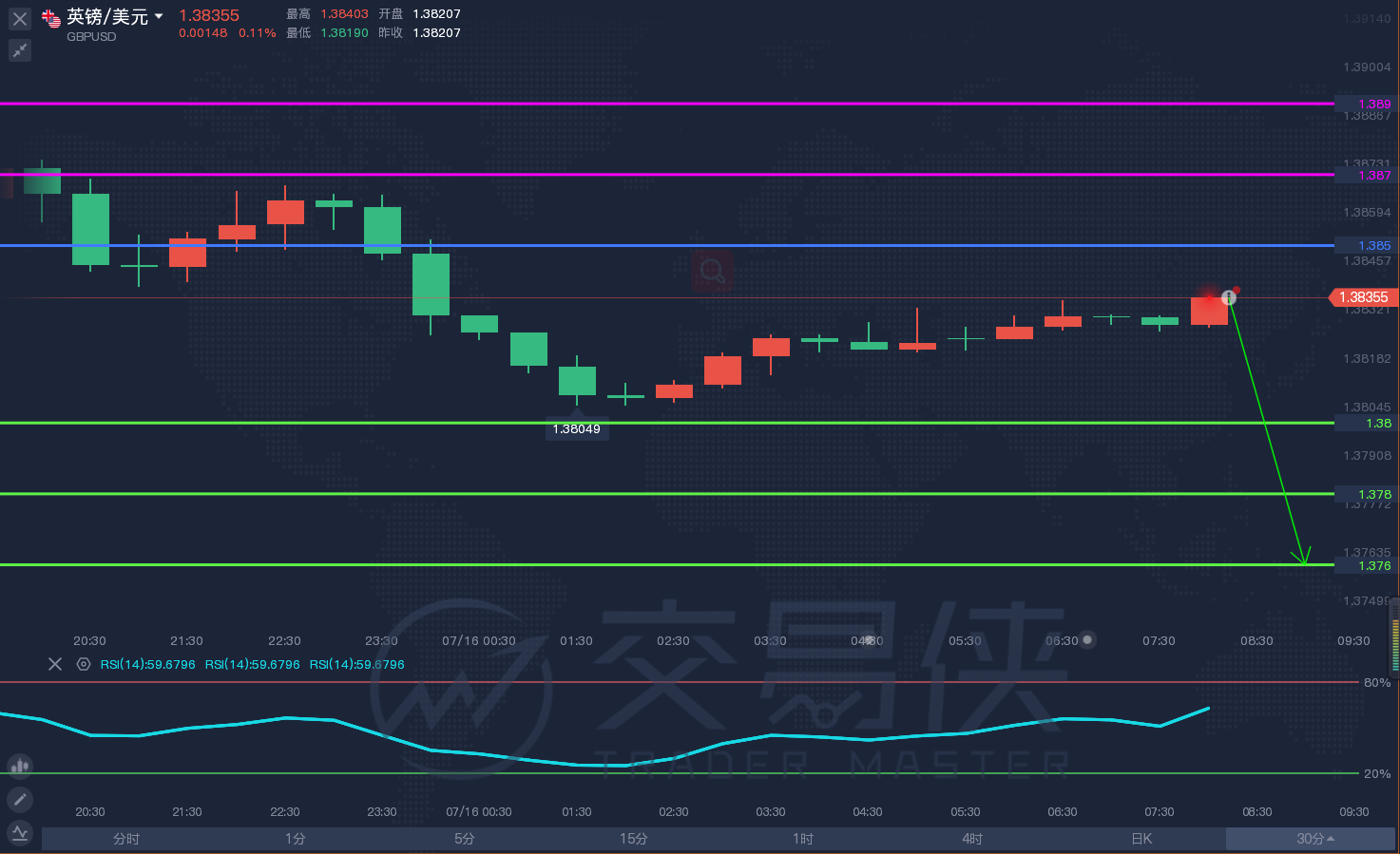
Task: Choose the 15分 chart interval
Action: coord(633,839)
